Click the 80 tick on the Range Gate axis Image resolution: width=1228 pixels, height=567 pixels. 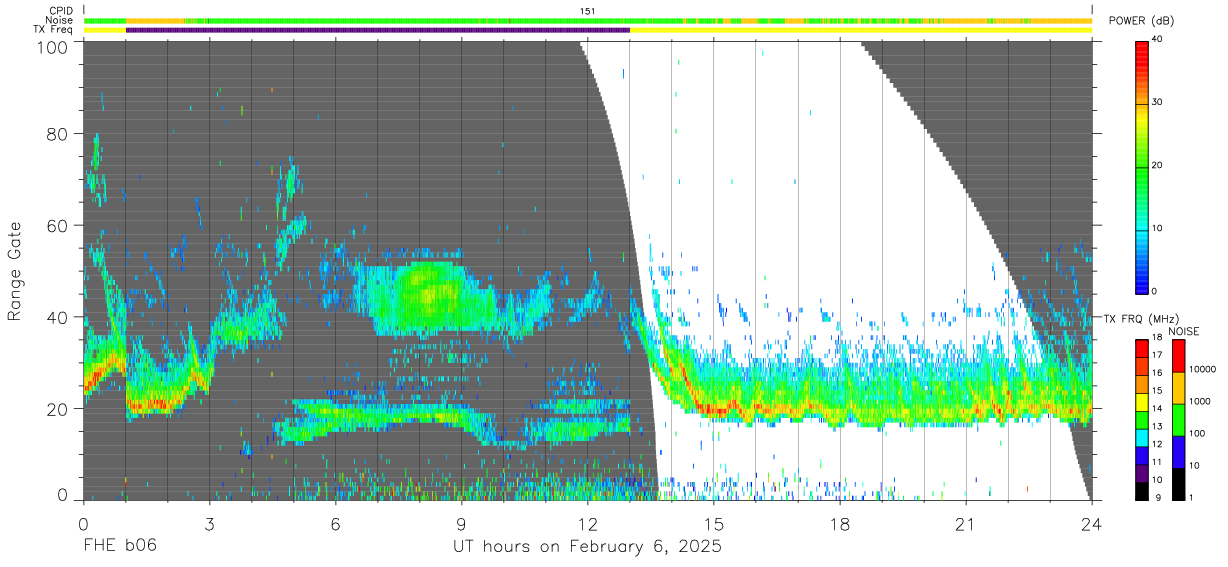[x=58, y=133]
